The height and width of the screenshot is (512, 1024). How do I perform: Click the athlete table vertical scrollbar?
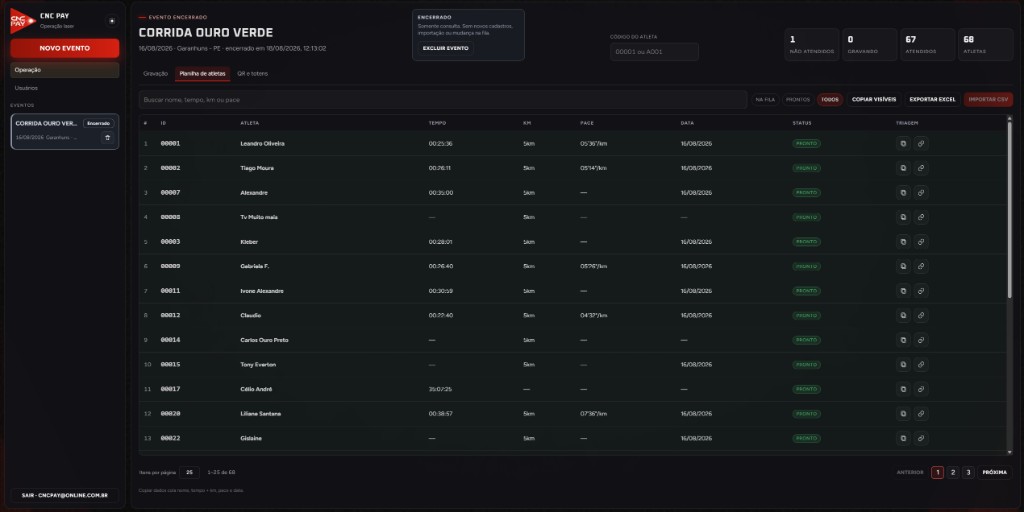1010,209
